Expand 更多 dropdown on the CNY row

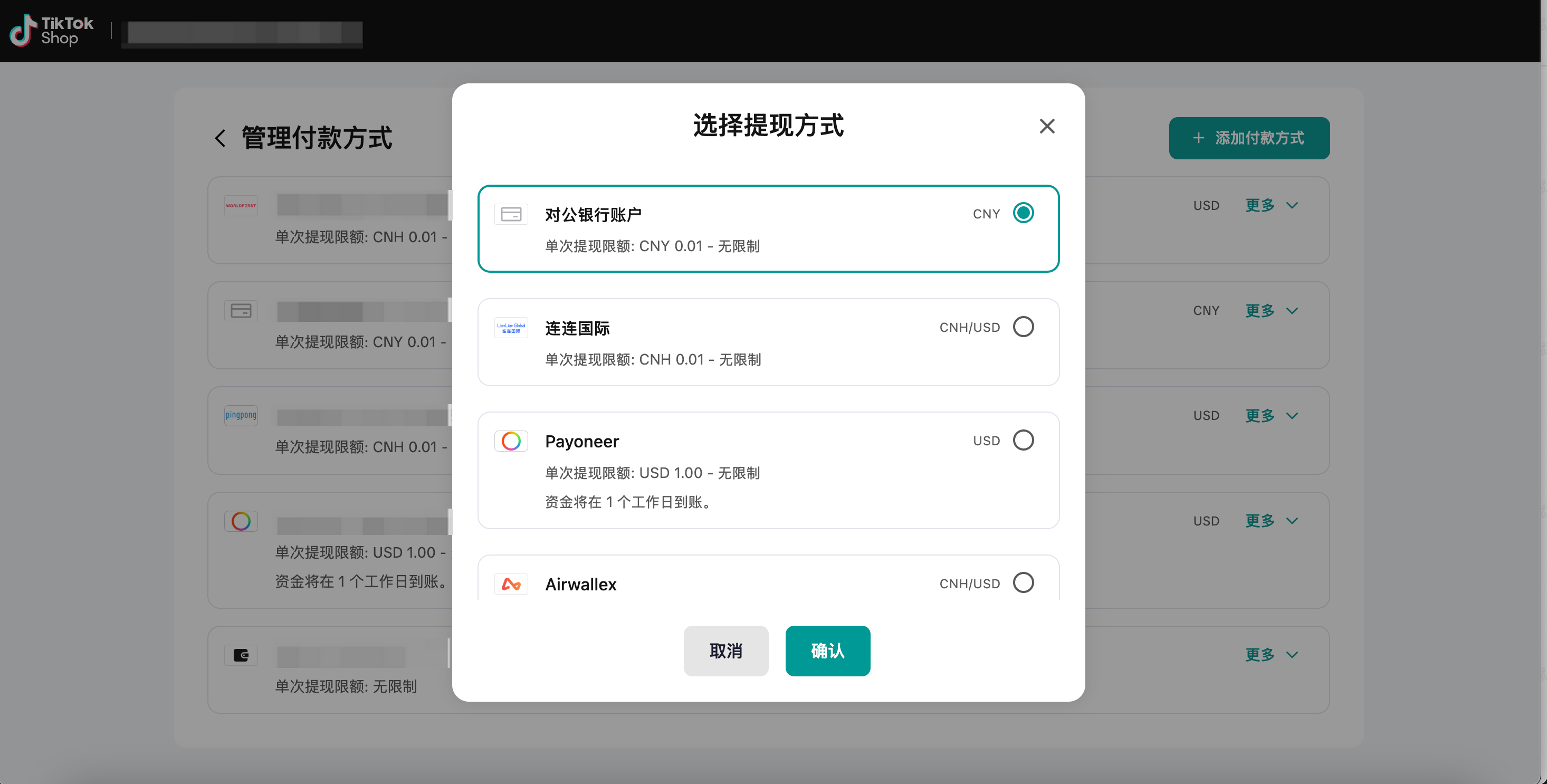(x=1272, y=310)
